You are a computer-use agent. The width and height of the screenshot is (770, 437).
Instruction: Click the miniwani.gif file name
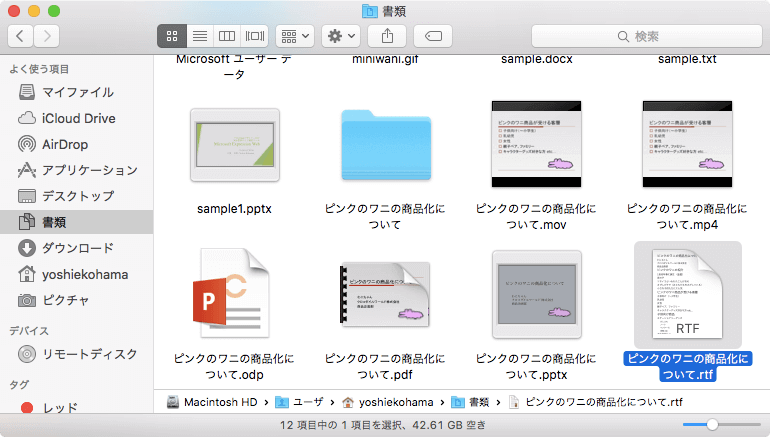[385, 59]
